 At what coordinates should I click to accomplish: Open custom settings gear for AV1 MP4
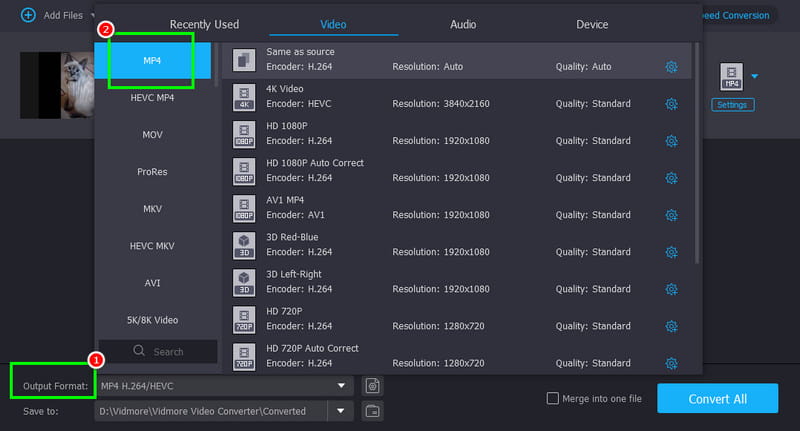[671, 215]
